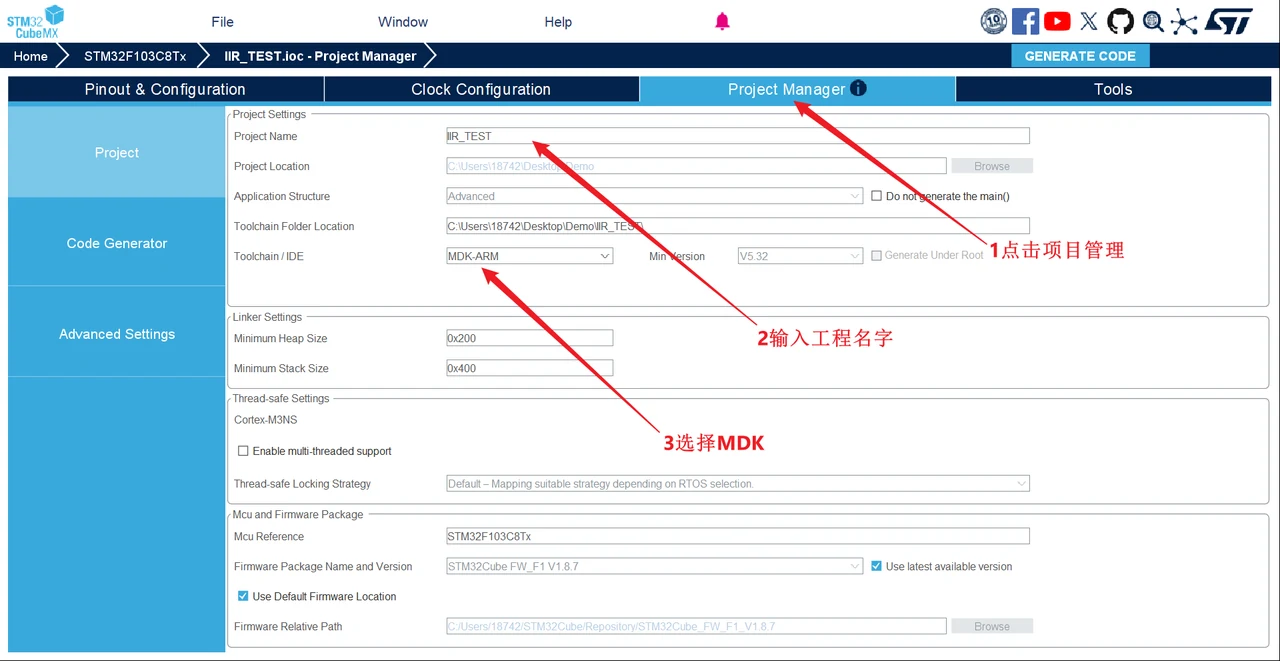1280x661 pixels.
Task: Open the Help menu
Action: [x=558, y=22]
